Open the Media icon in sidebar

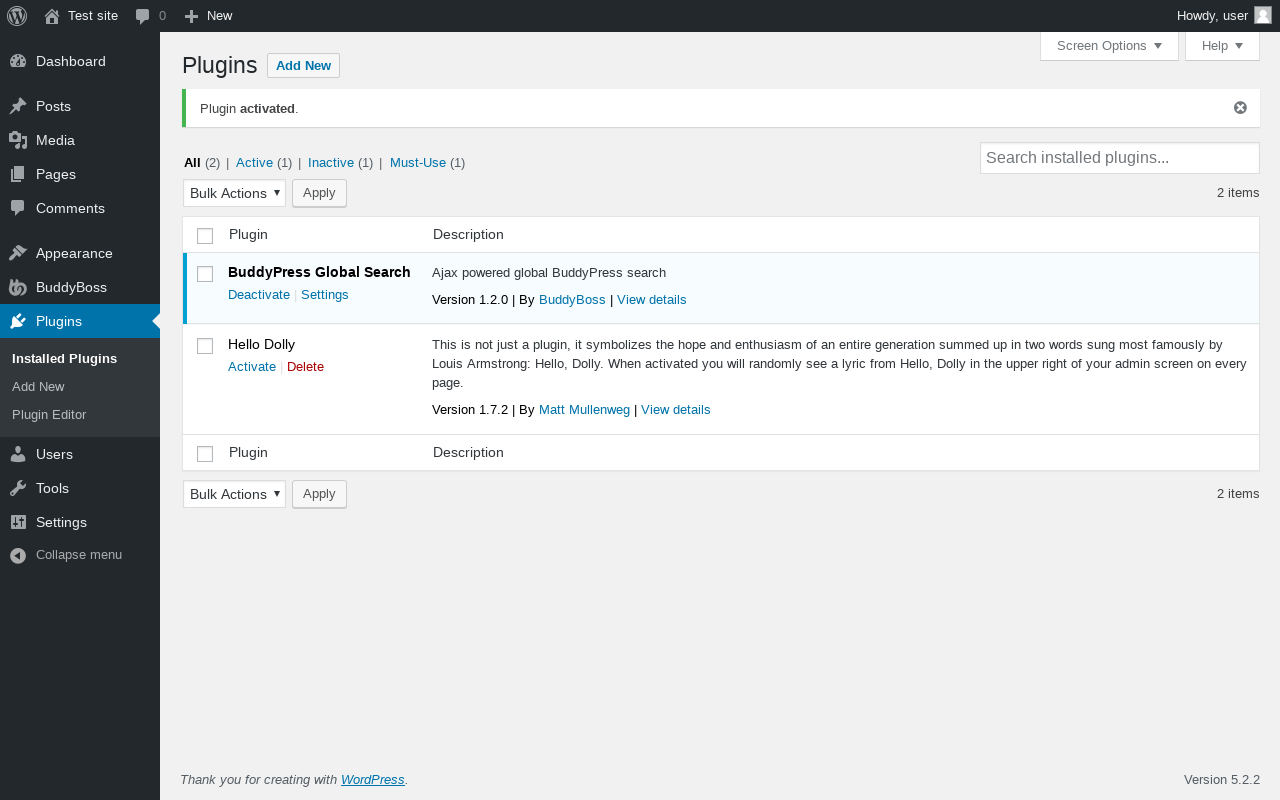click(18, 140)
